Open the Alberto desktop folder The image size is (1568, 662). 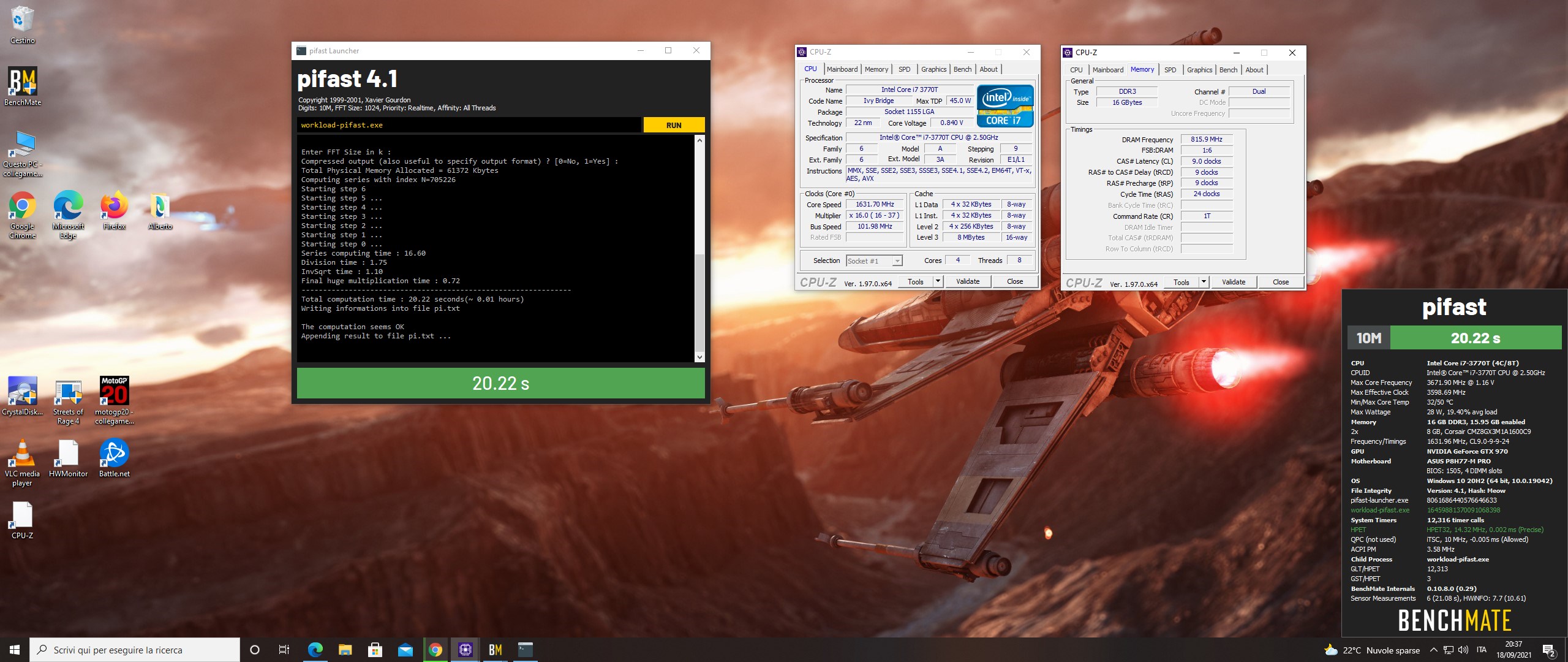(x=160, y=210)
